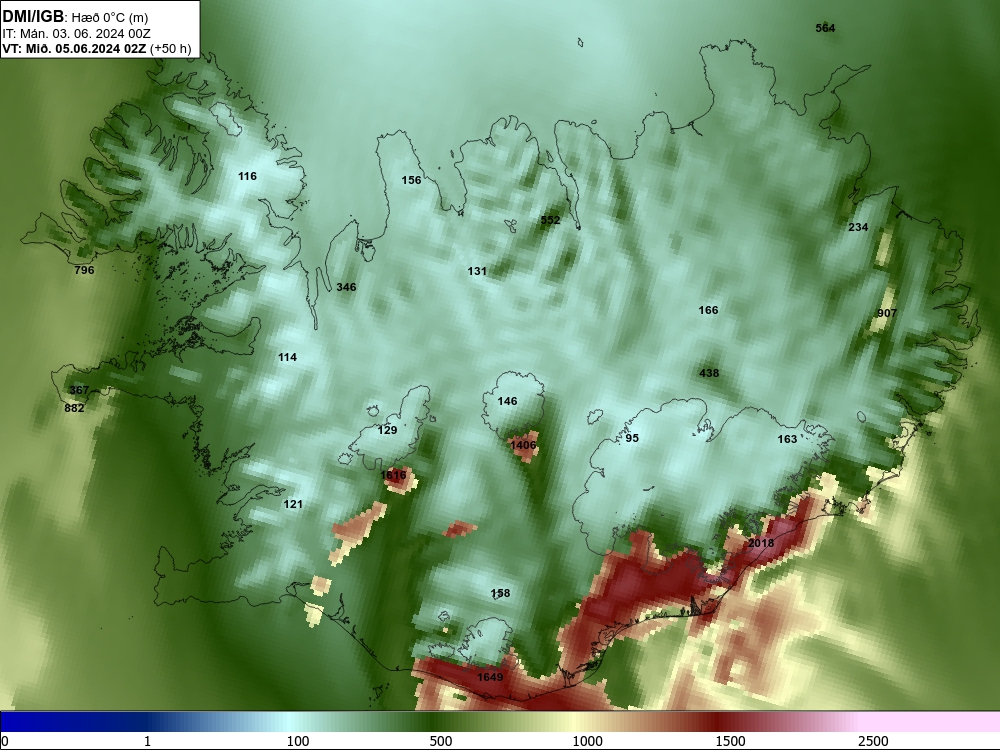Image resolution: width=1000 pixels, height=750 pixels.
Task: Click the 796 value label
Action: coord(84,270)
